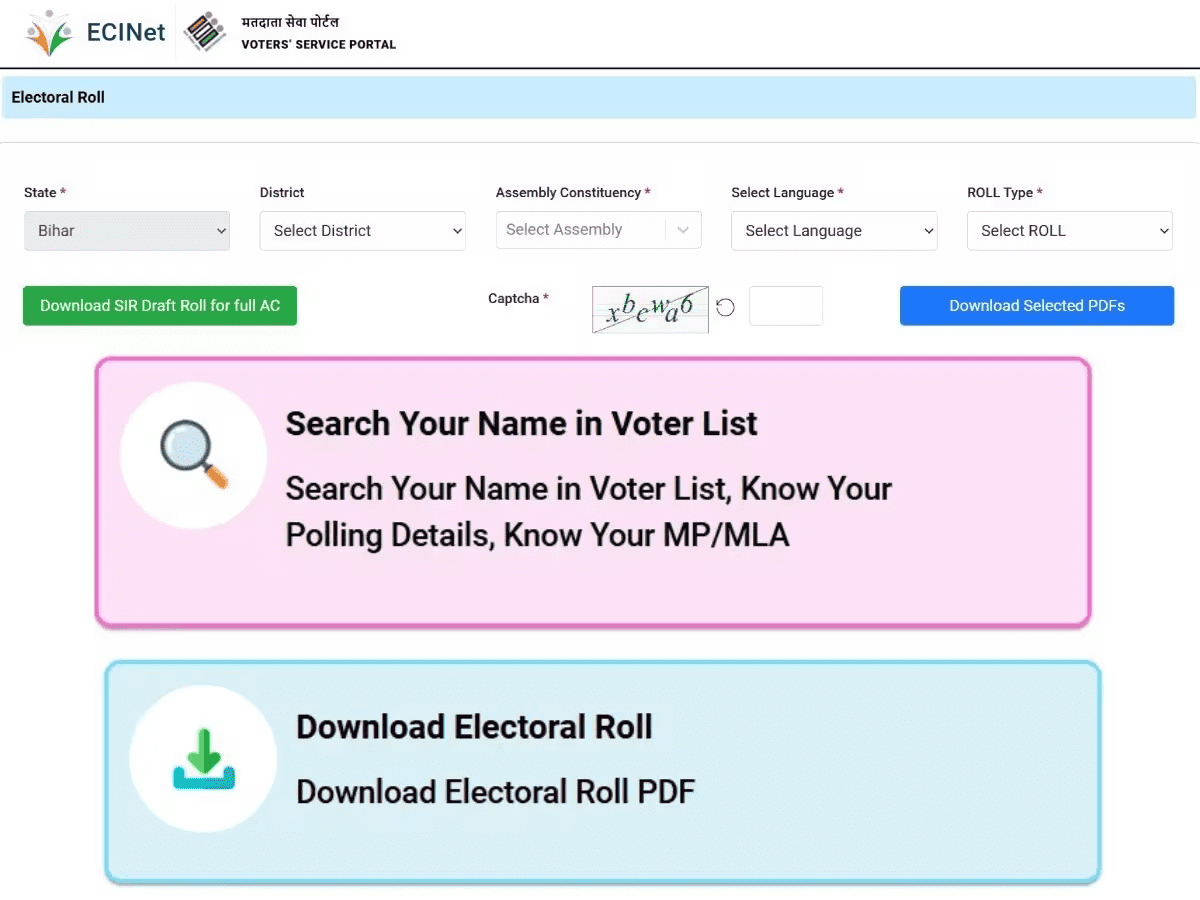Viewport: 1200px width, 900px height.
Task: Click the ECINet brand text
Action: tap(126, 33)
